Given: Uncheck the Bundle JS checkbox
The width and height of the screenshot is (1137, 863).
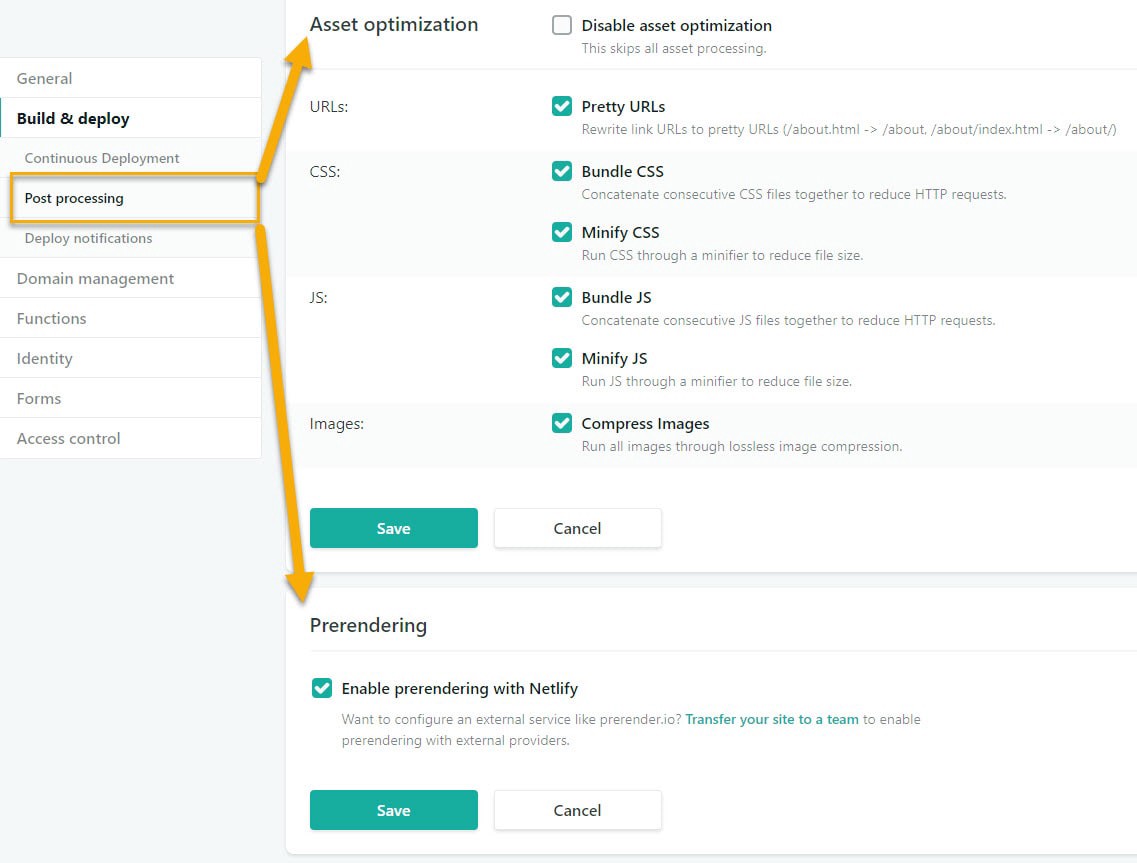Looking at the screenshot, I should [562, 297].
